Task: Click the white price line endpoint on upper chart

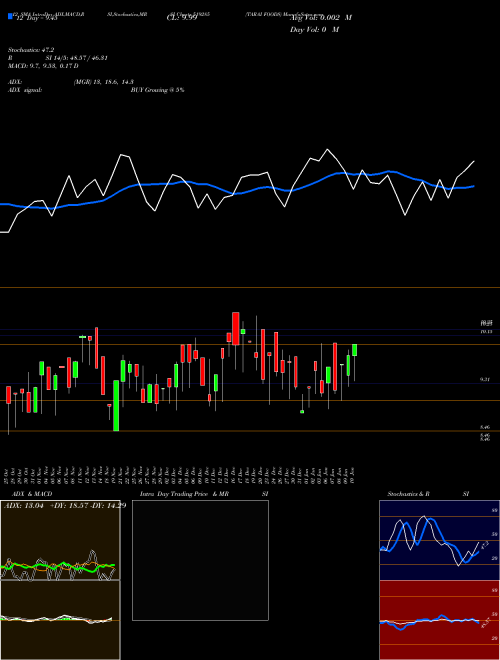Action: [x=474, y=161]
